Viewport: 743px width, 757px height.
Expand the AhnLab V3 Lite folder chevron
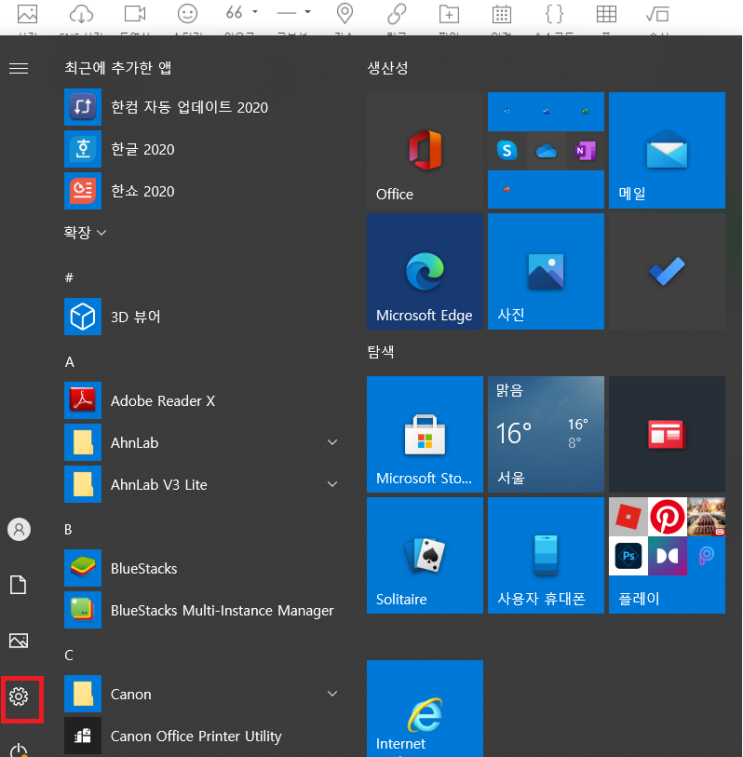coord(332,484)
